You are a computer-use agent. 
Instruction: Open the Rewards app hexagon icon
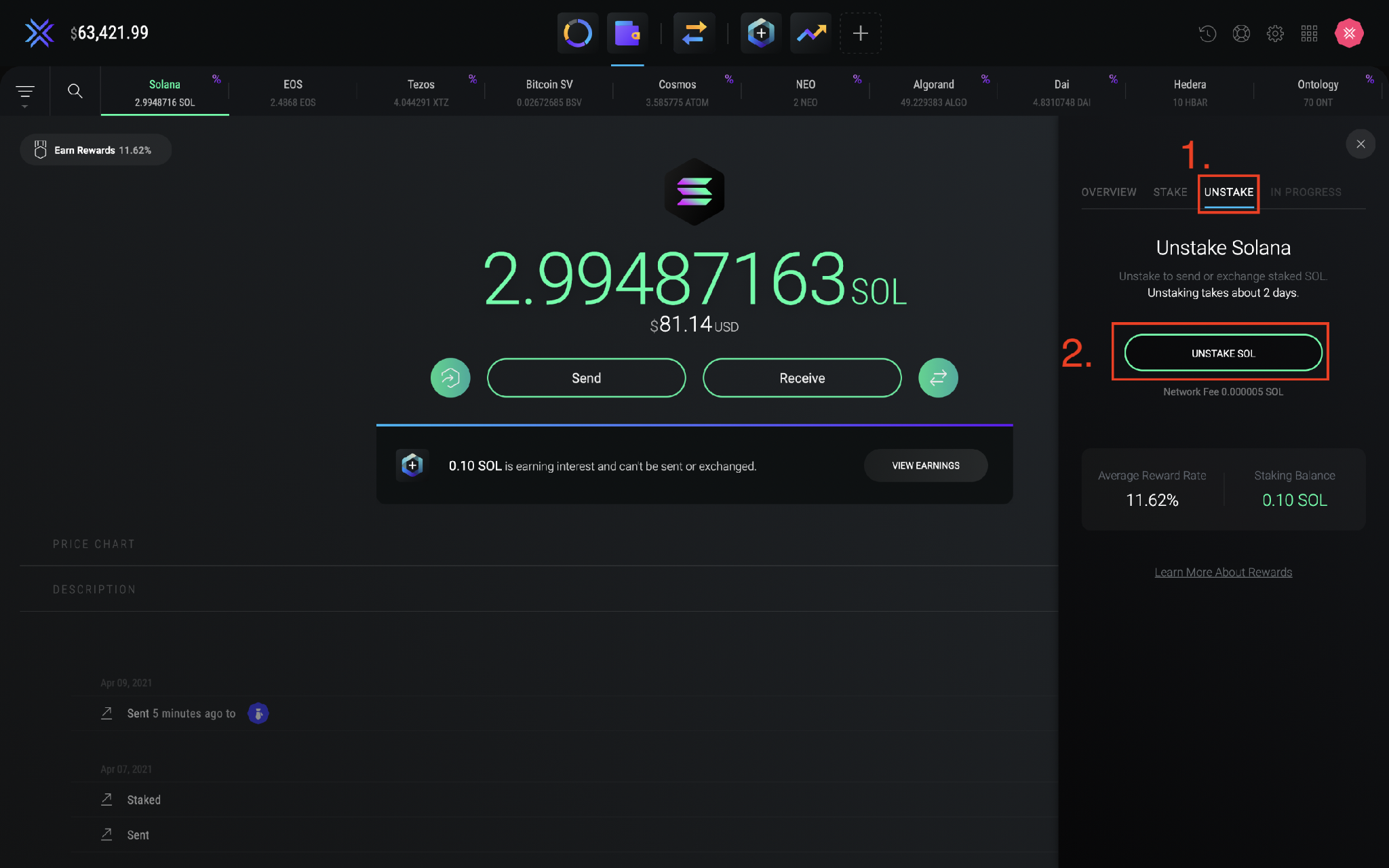click(761, 33)
